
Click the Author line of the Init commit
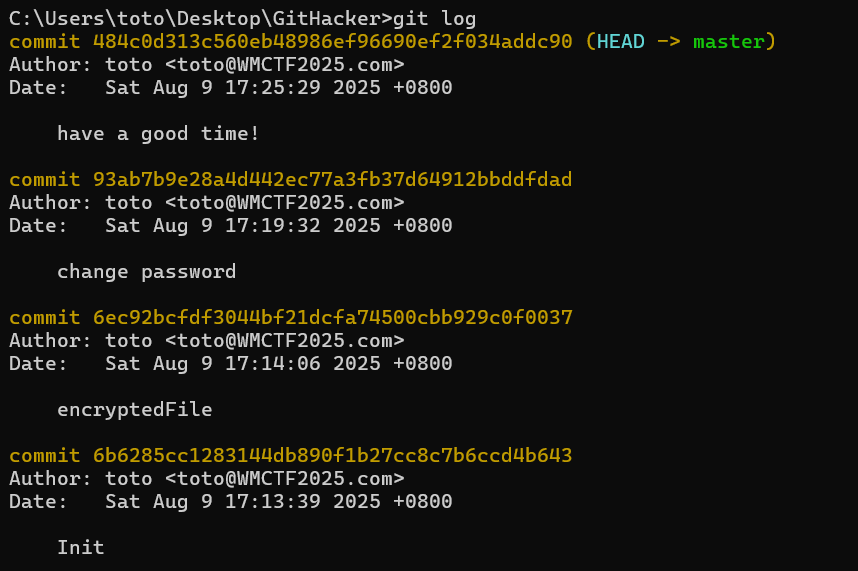coord(206,479)
